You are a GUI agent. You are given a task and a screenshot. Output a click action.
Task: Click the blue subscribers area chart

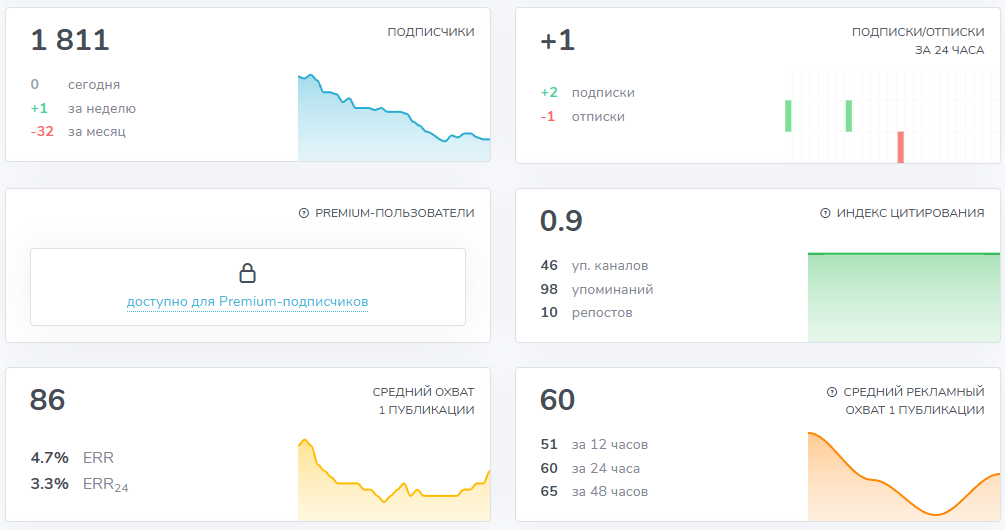[393, 130]
